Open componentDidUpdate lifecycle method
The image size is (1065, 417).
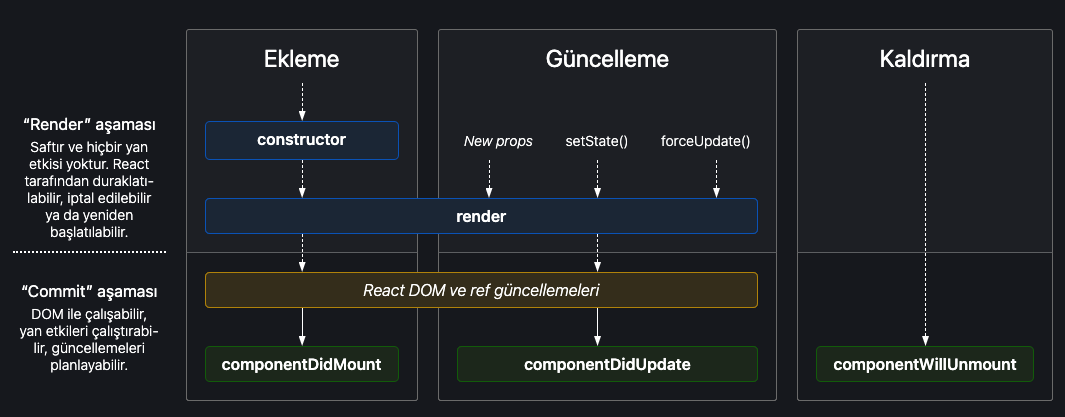click(x=607, y=365)
